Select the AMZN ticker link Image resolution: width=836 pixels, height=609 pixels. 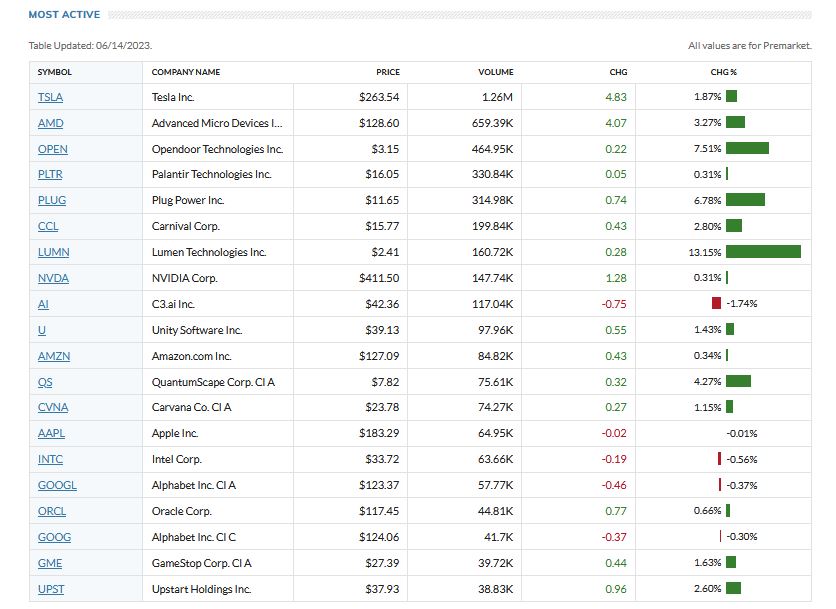coord(54,356)
